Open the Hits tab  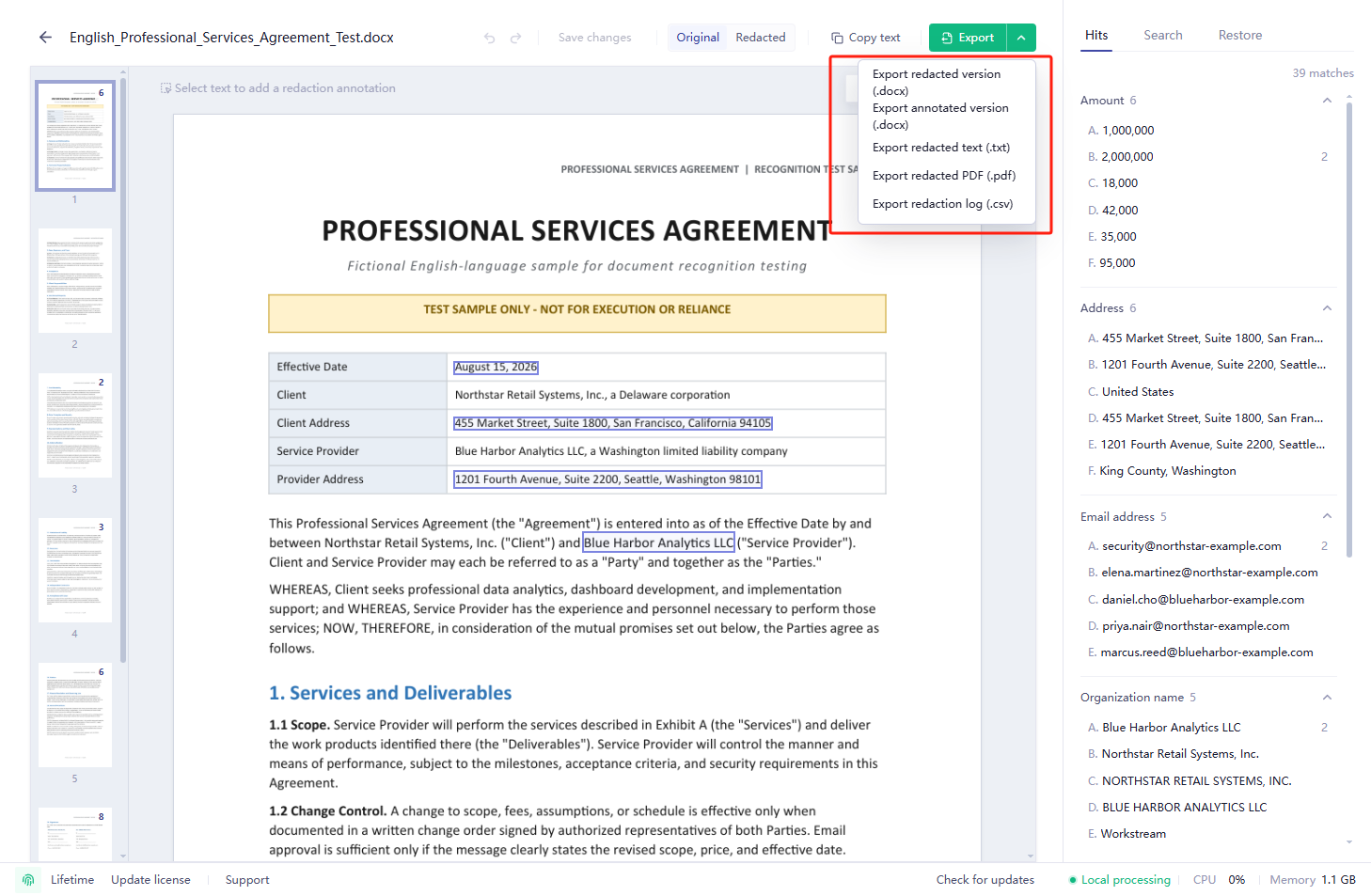pyautogui.click(x=1096, y=36)
